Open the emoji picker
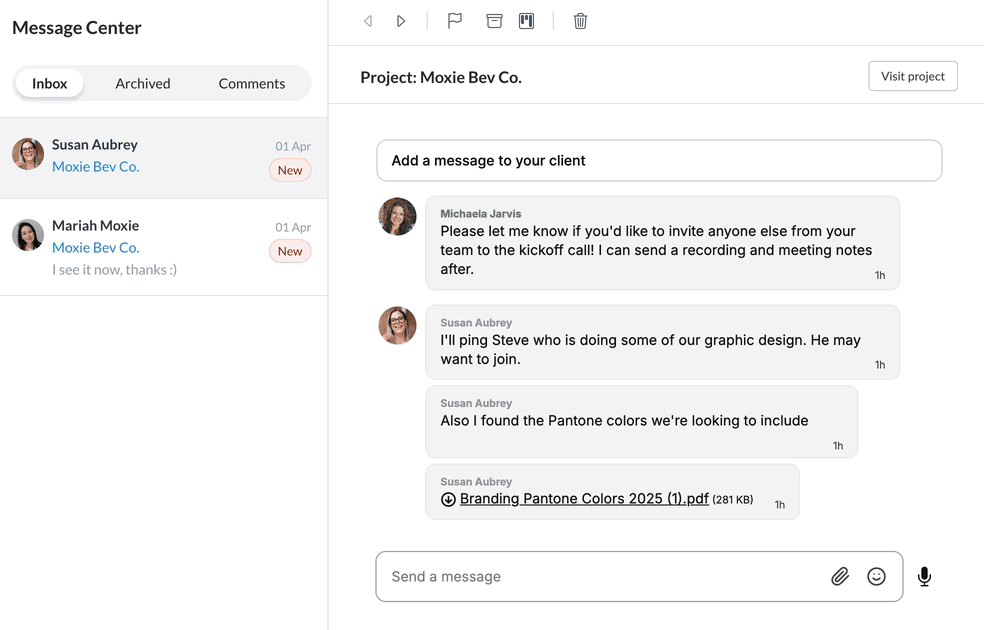 877,576
